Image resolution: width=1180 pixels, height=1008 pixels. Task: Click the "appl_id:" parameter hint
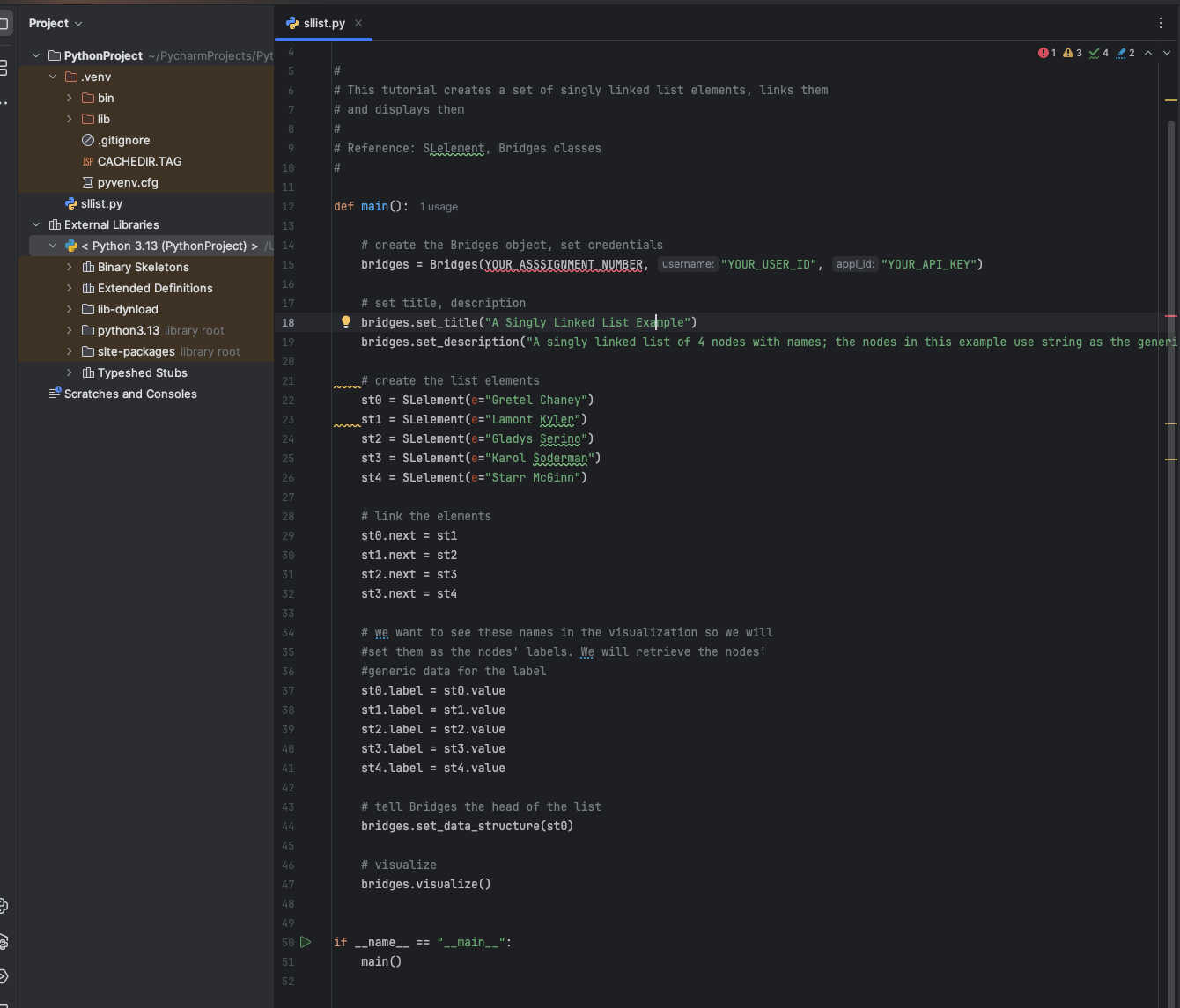pyautogui.click(x=855, y=264)
